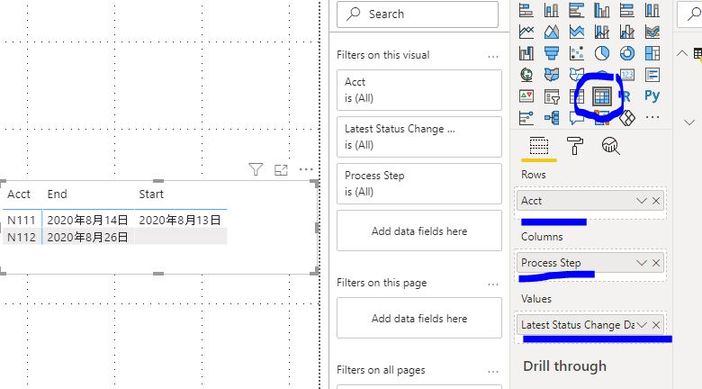This screenshot has width=702, height=389.
Task: Click the Start column header
Action: coord(151,194)
